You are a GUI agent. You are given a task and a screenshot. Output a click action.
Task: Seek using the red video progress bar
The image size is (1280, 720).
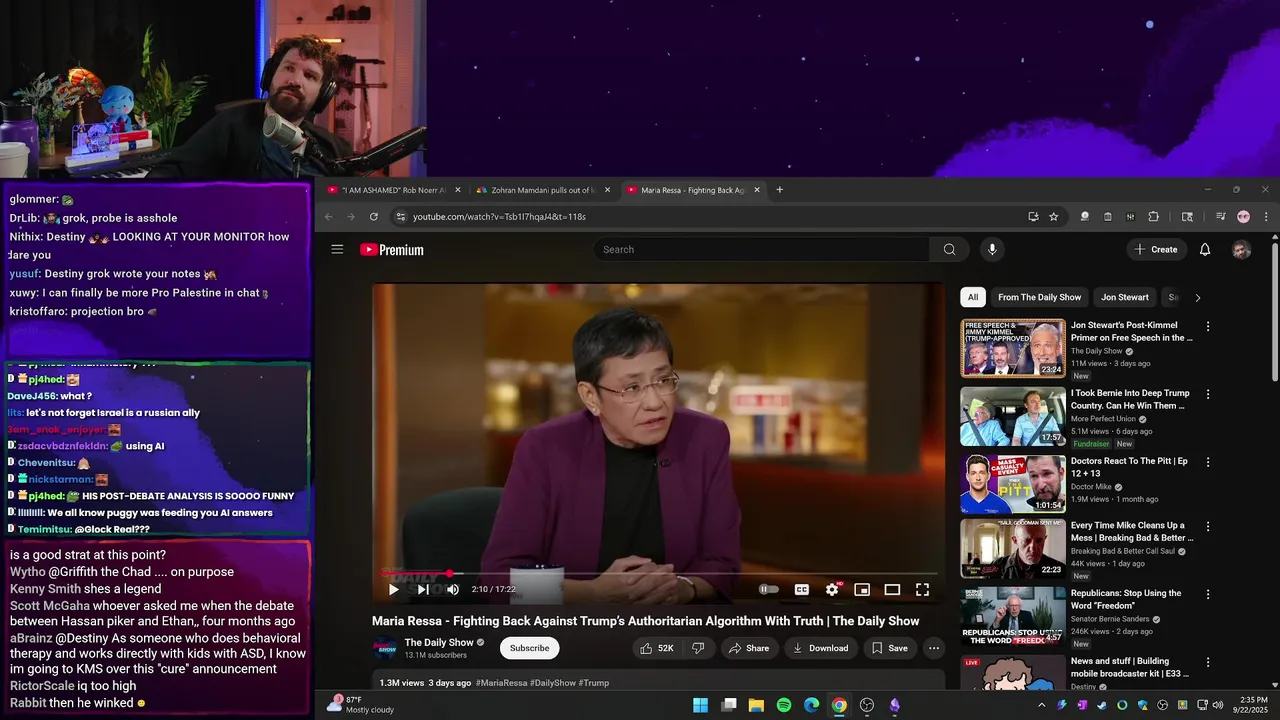click(x=658, y=574)
